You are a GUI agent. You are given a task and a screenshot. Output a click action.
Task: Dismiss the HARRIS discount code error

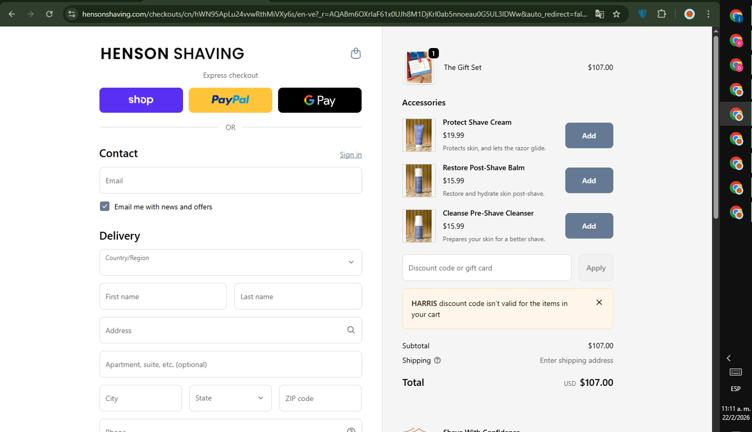pos(599,302)
